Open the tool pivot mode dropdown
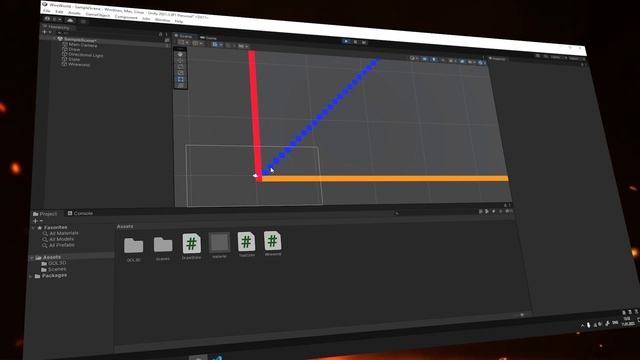640x360 pixels. (x=183, y=42)
